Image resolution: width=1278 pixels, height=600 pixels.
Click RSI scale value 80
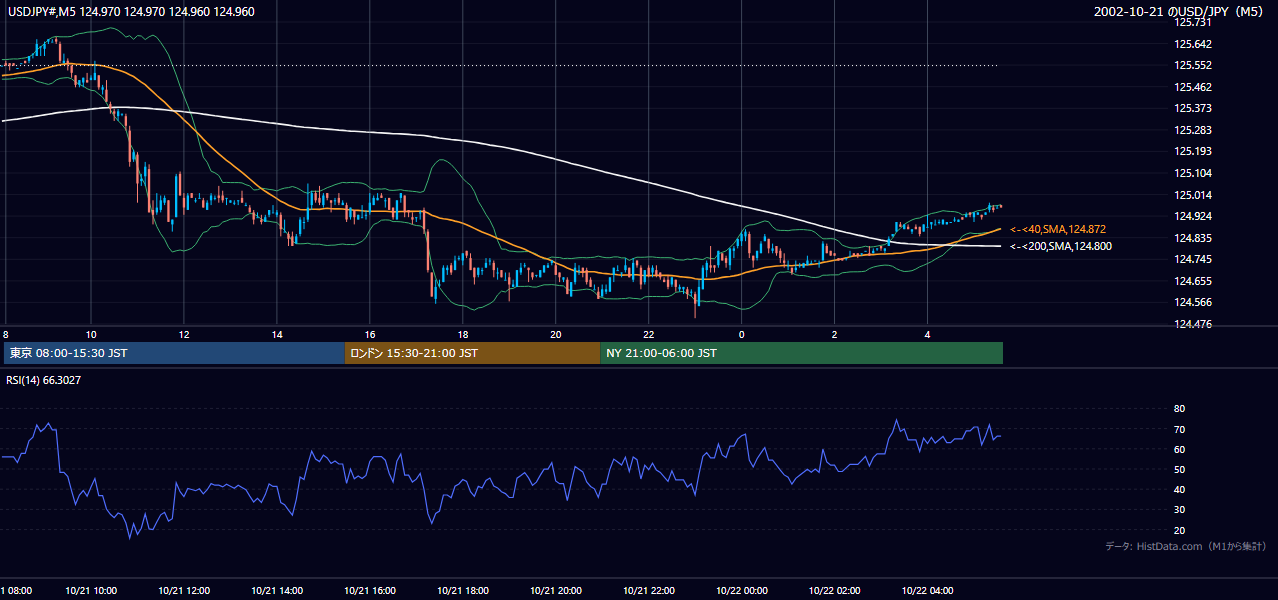coord(1180,409)
